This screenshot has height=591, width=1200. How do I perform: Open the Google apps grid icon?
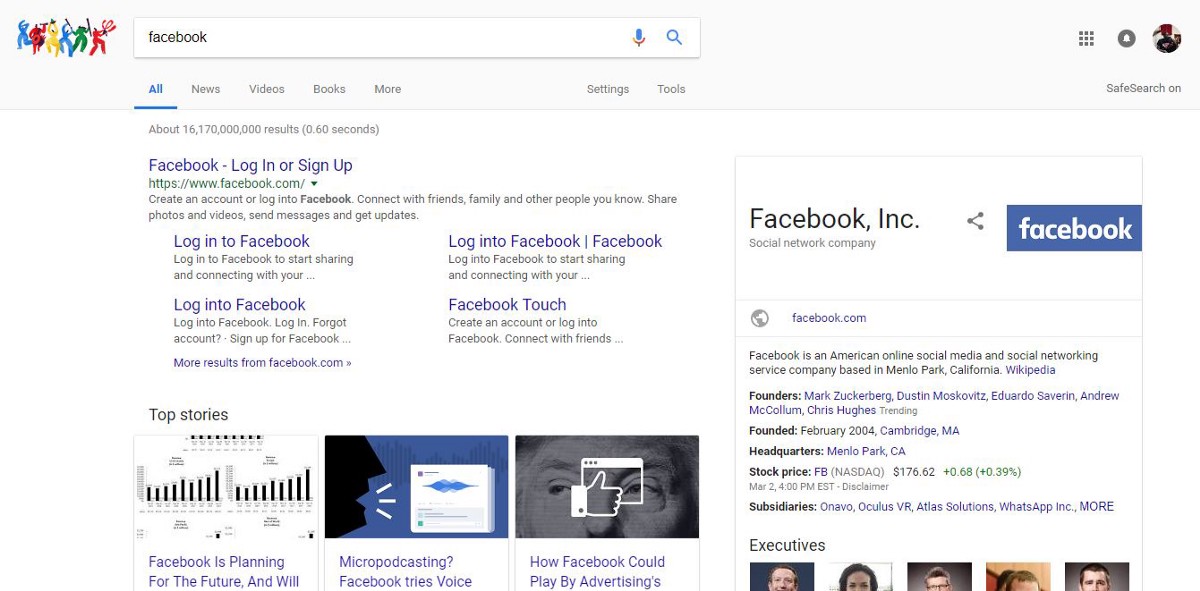[1086, 38]
